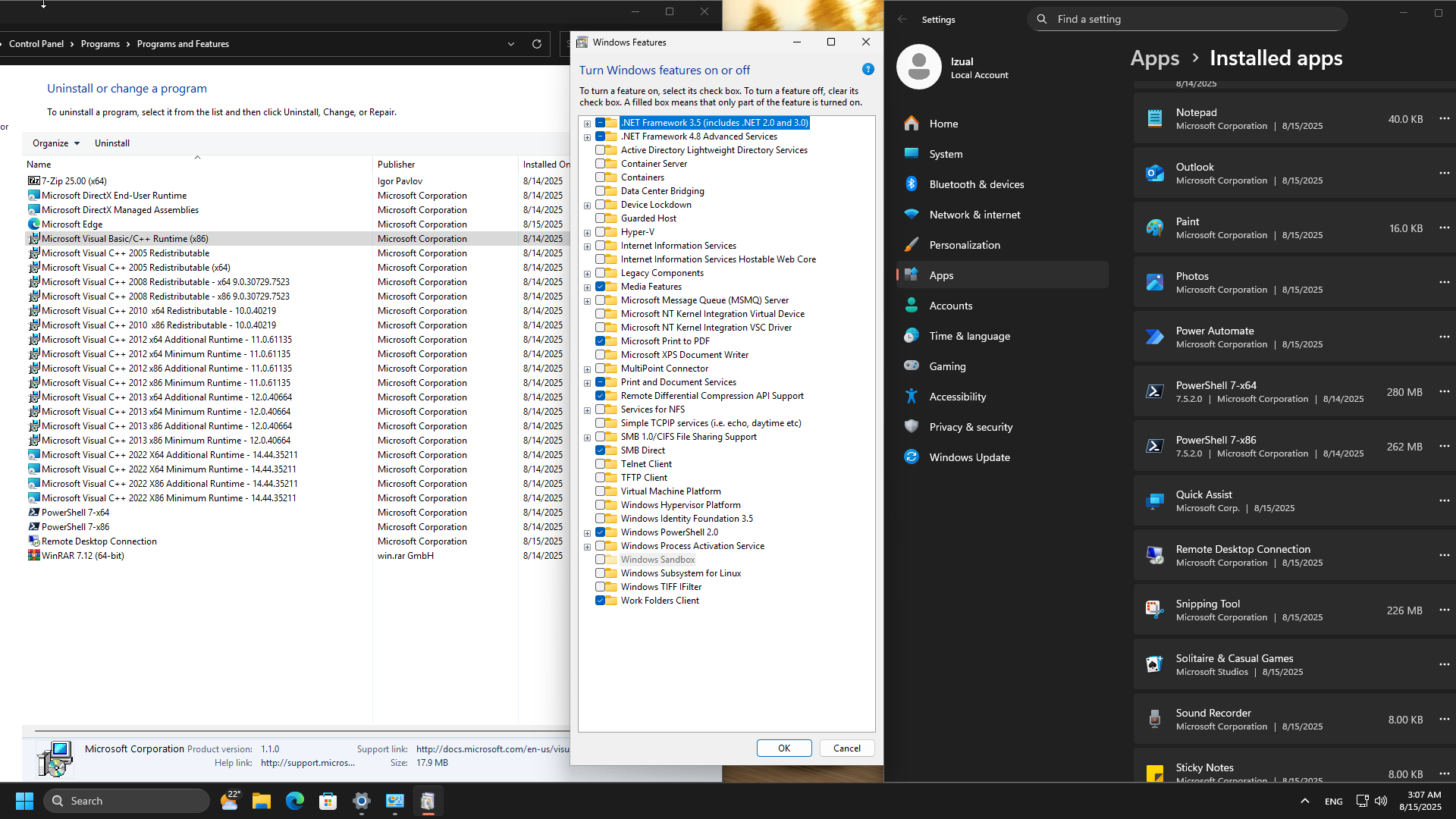
Task: Select the WinRAR 7.12 (64-bit) program row
Action: [x=296, y=556]
